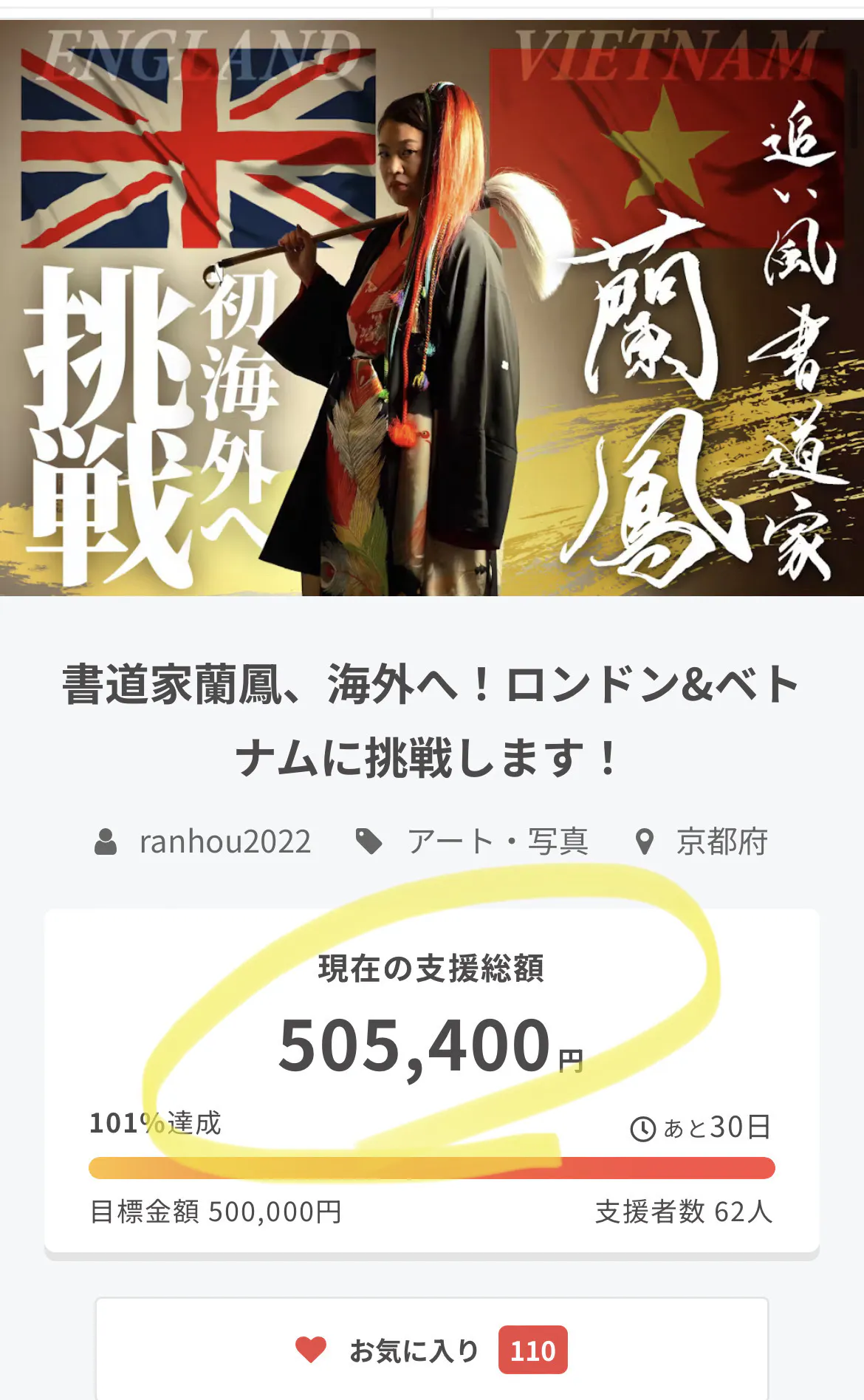Click the 現在の支援総額 heading
The width and height of the screenshot is (864, 1400).
click(x=431, y=969)
